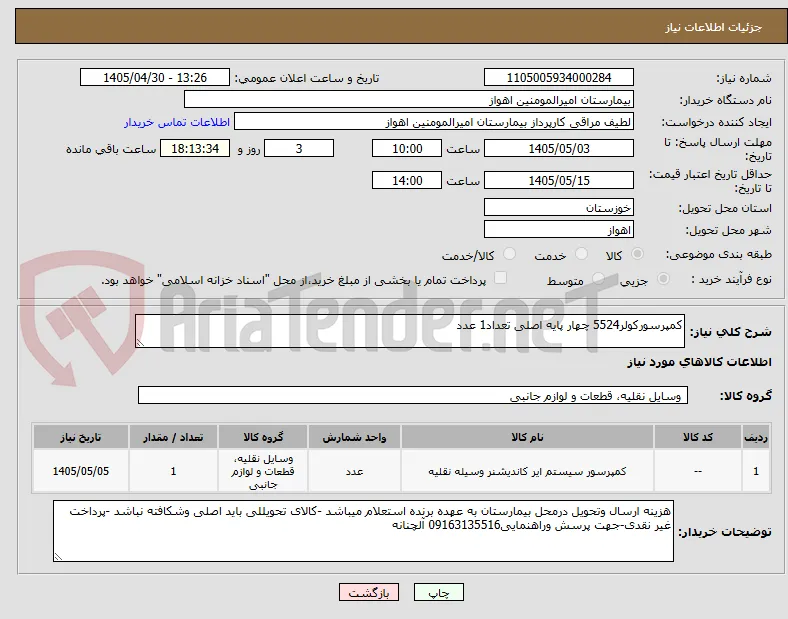Click price validity date 1405/05/15
The image size is (788, 619).
[558, 180]
